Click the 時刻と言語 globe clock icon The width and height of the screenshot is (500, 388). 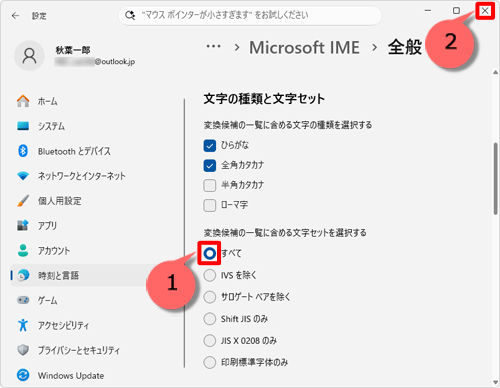coord(23,275)
